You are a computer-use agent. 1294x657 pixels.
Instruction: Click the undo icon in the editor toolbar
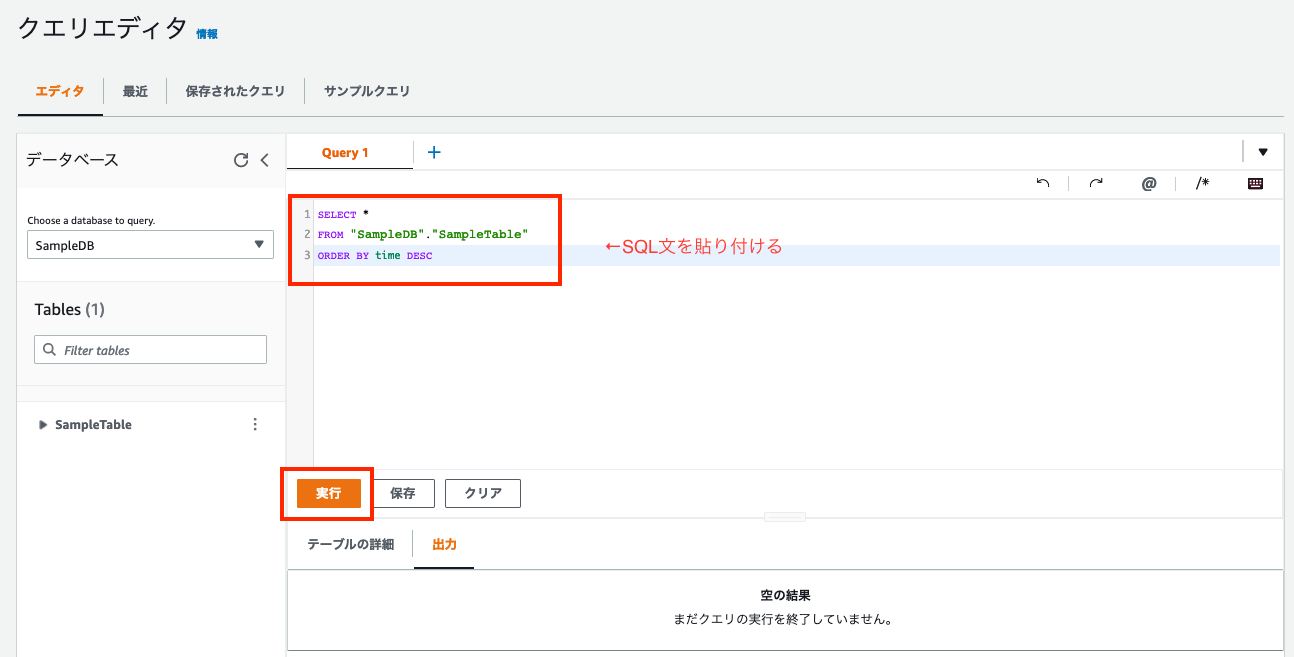[x=1042, y=184]
